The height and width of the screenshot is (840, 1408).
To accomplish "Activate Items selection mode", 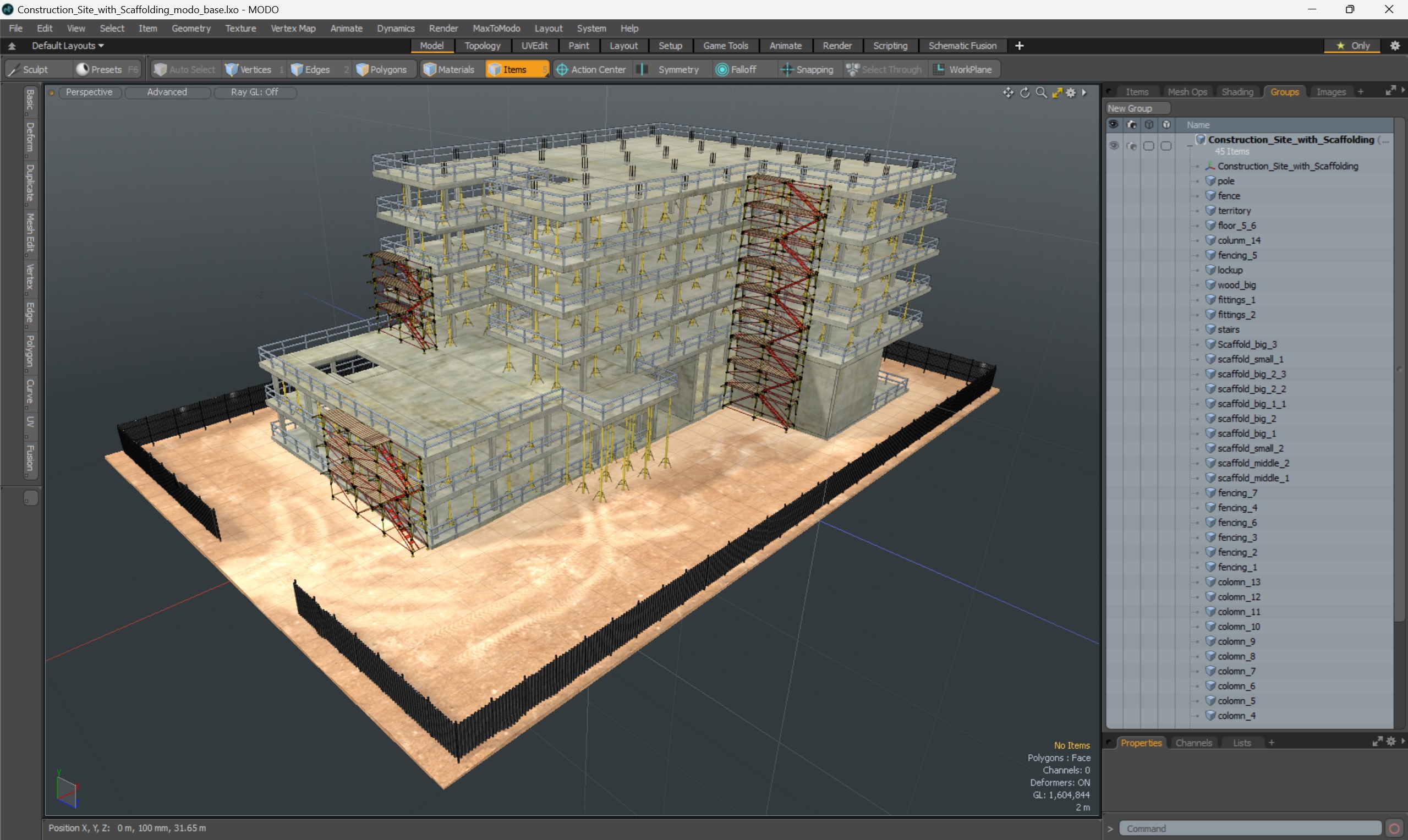I will coord(516,69).
